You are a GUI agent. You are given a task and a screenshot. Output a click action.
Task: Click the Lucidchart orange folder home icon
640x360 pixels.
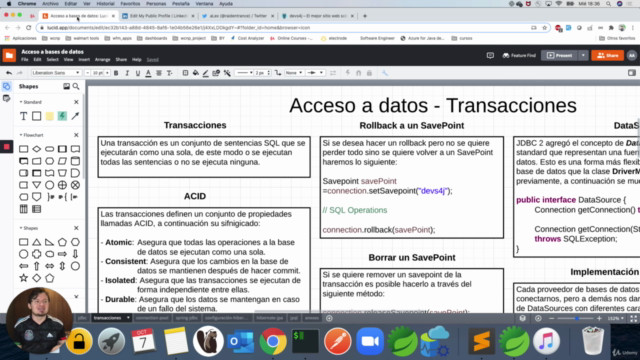click(x=9, y=55)
